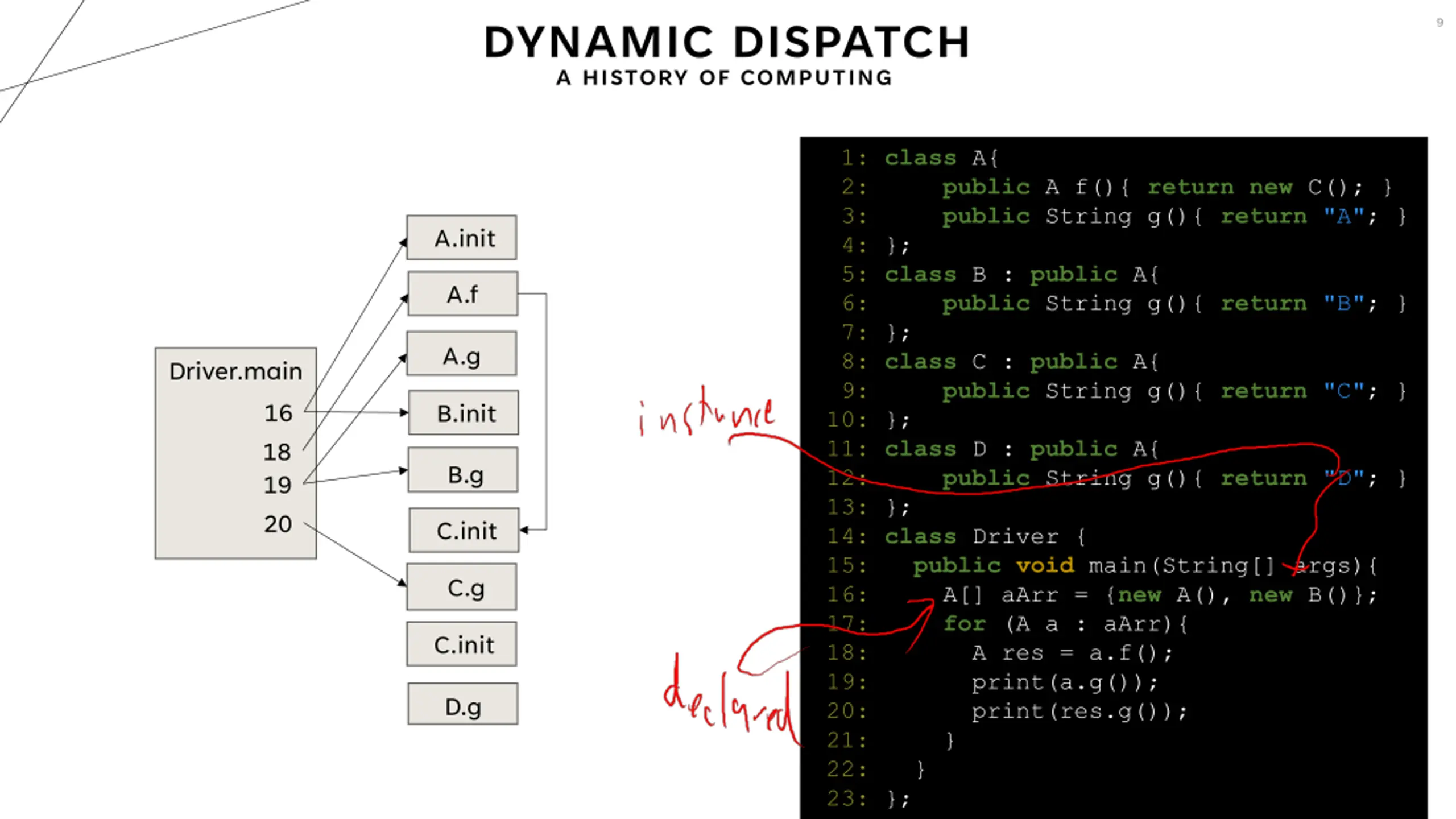Select the Driver.main label in the diagram

(235, 371)
